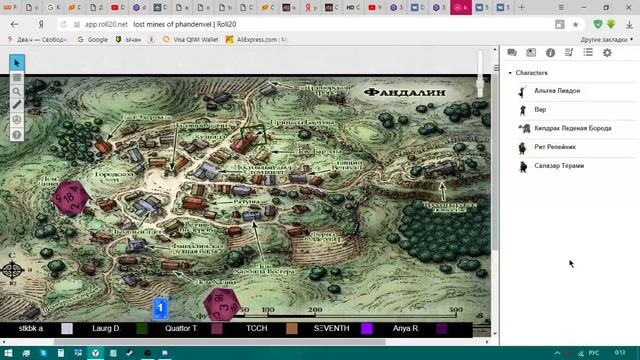
Task: Click SEVENTH bright purple color swatch
Action: (x=367, y=329)
